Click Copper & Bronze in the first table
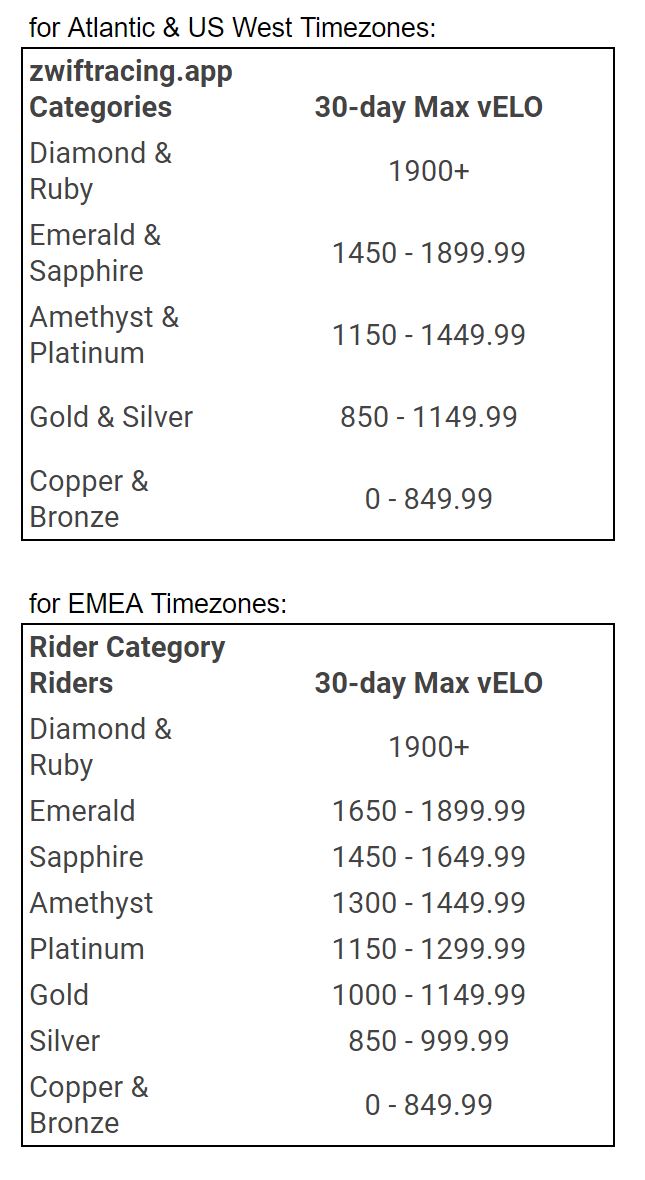645x1180 pixels. click(89, 499)
